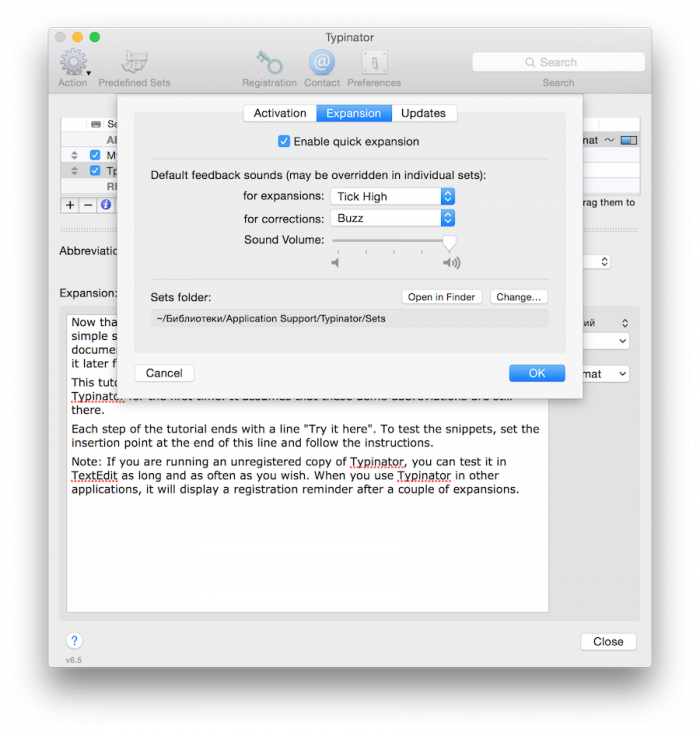Click the Sound Volume slider knob

tap(449, 242)
